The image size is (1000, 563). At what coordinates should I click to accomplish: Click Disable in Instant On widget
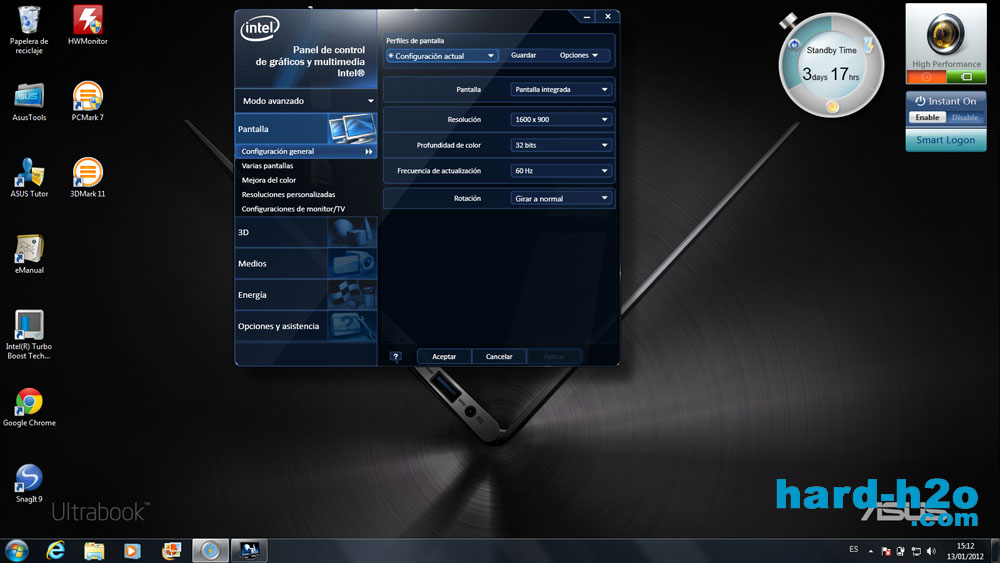[965, 117]
